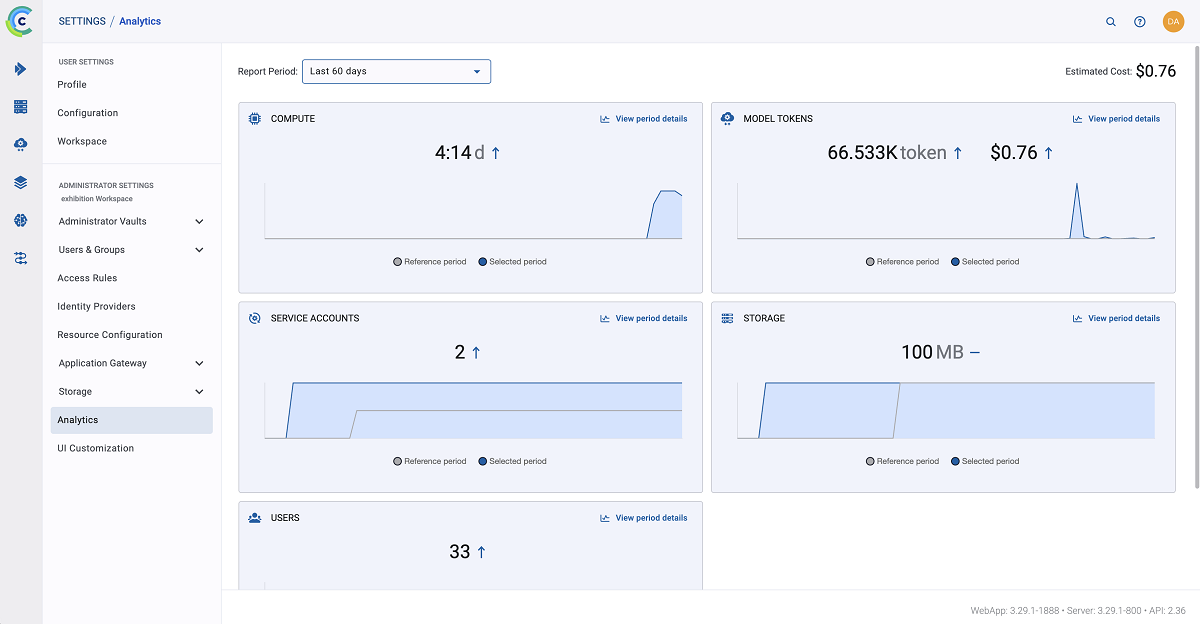Open the cloud model icon in sidebar

(x=21, y=145)
